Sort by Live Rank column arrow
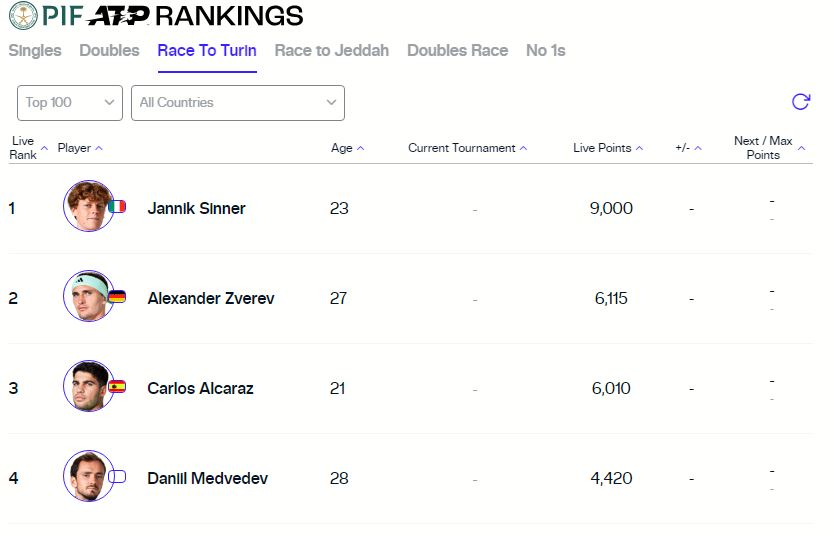The image size is (833, 536). pos(44,148)
